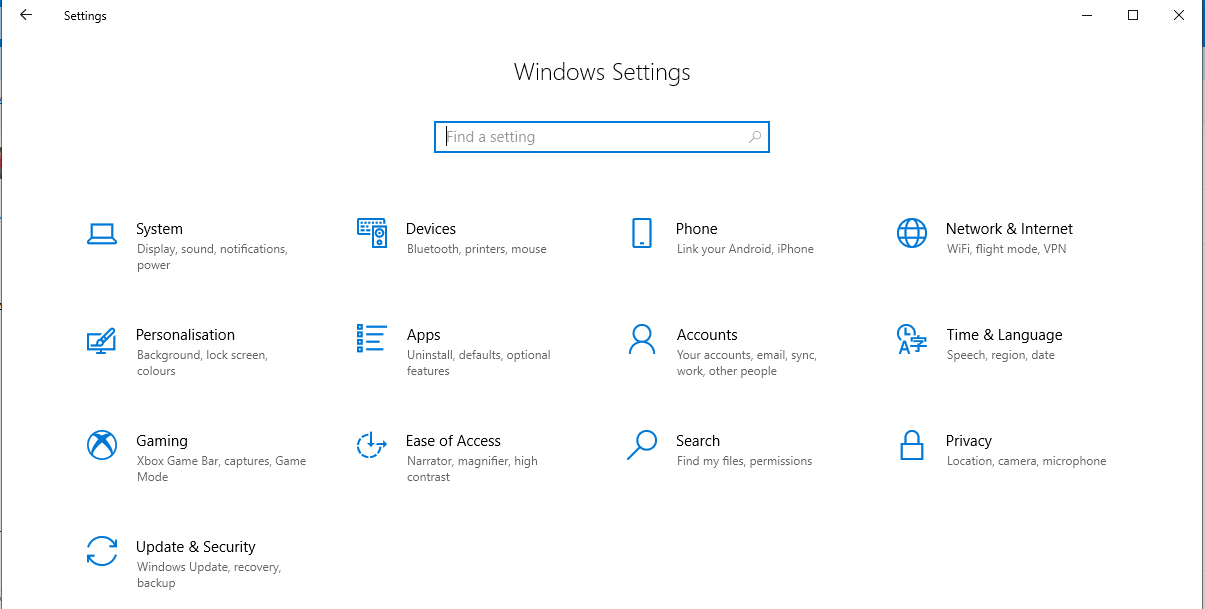Click 'Location, camera, microphone' description
This screenshot has width=1205, height=609.
coord(1026,461)
